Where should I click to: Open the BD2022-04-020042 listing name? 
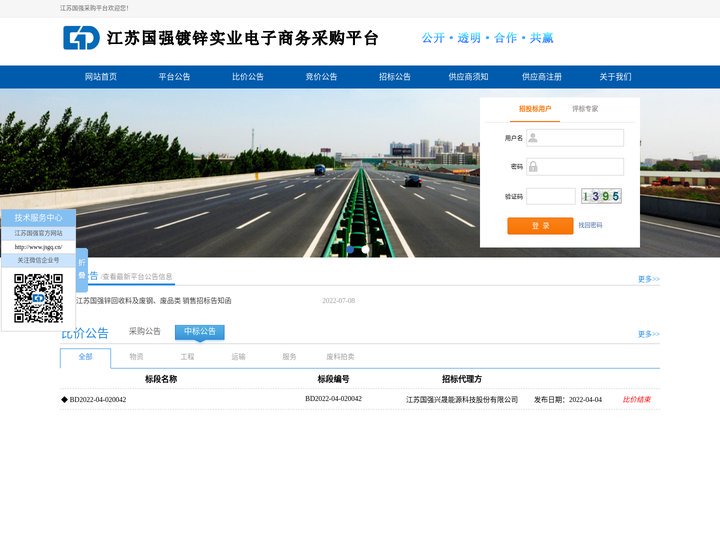click(x=97, y=399)
